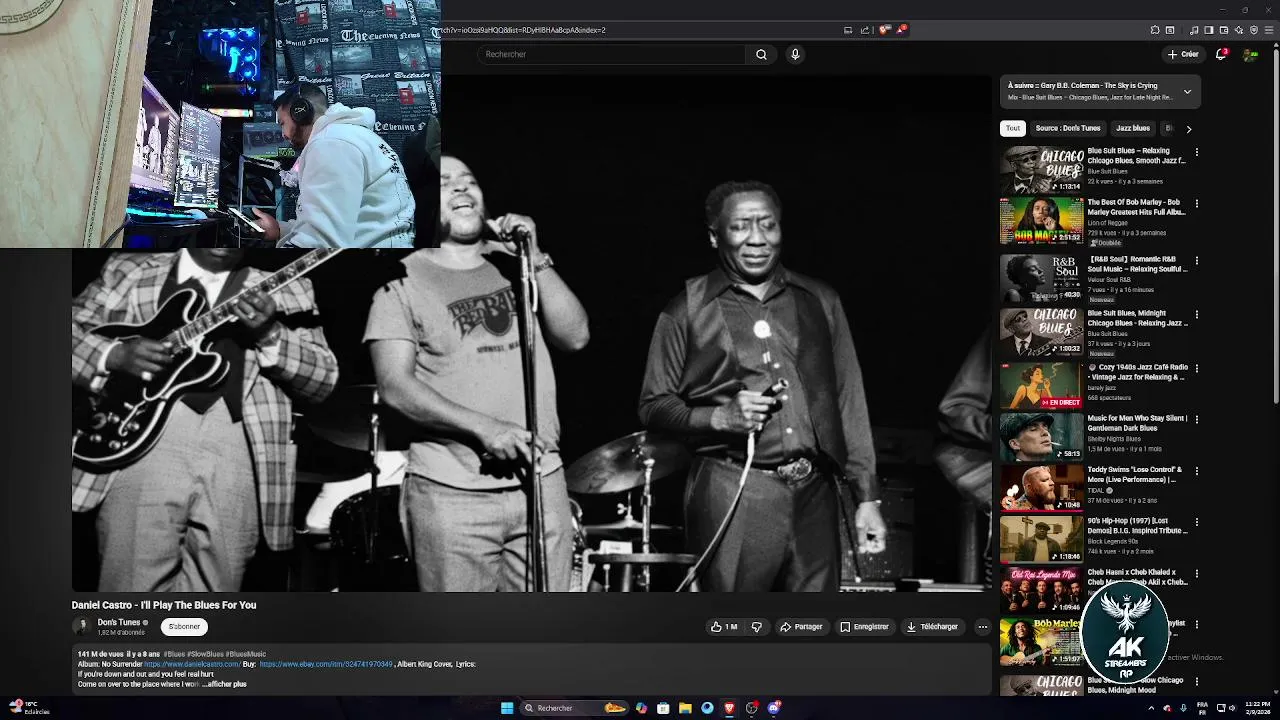Open options for R&B Soul Romantic video
1280x720 pixels.
(1197, 260)
